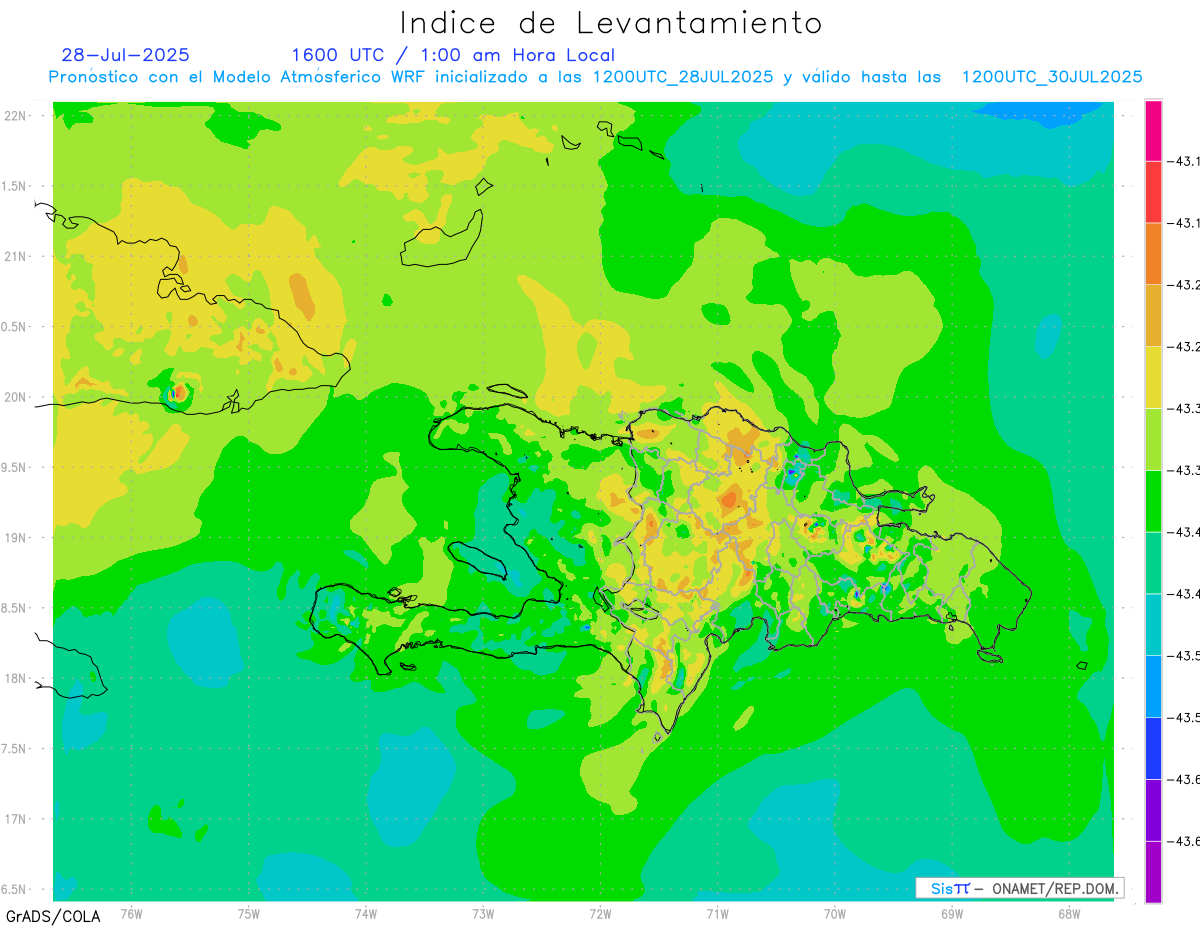The image size is (1200, 927).
Task: Select the '72W' longitude label
Action: pyautogui.click(x=600, y=913)
